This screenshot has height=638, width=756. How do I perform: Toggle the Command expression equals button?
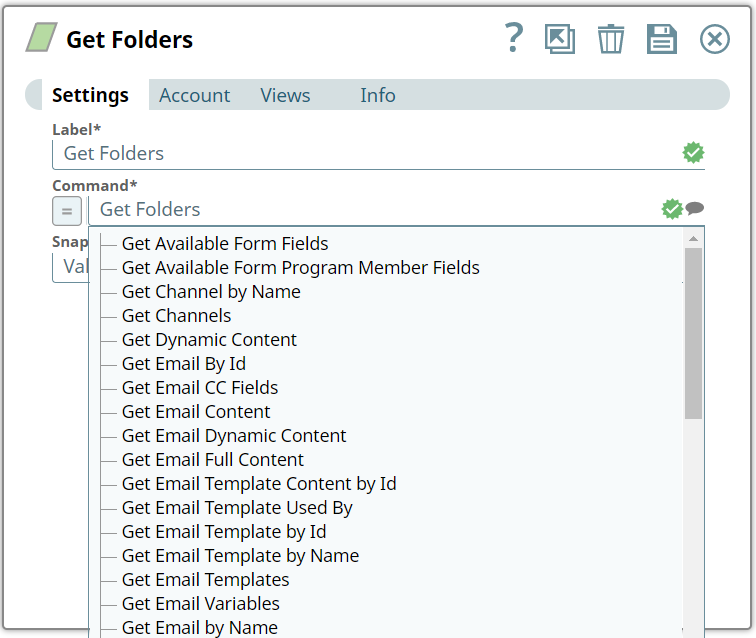click(67, 211)
